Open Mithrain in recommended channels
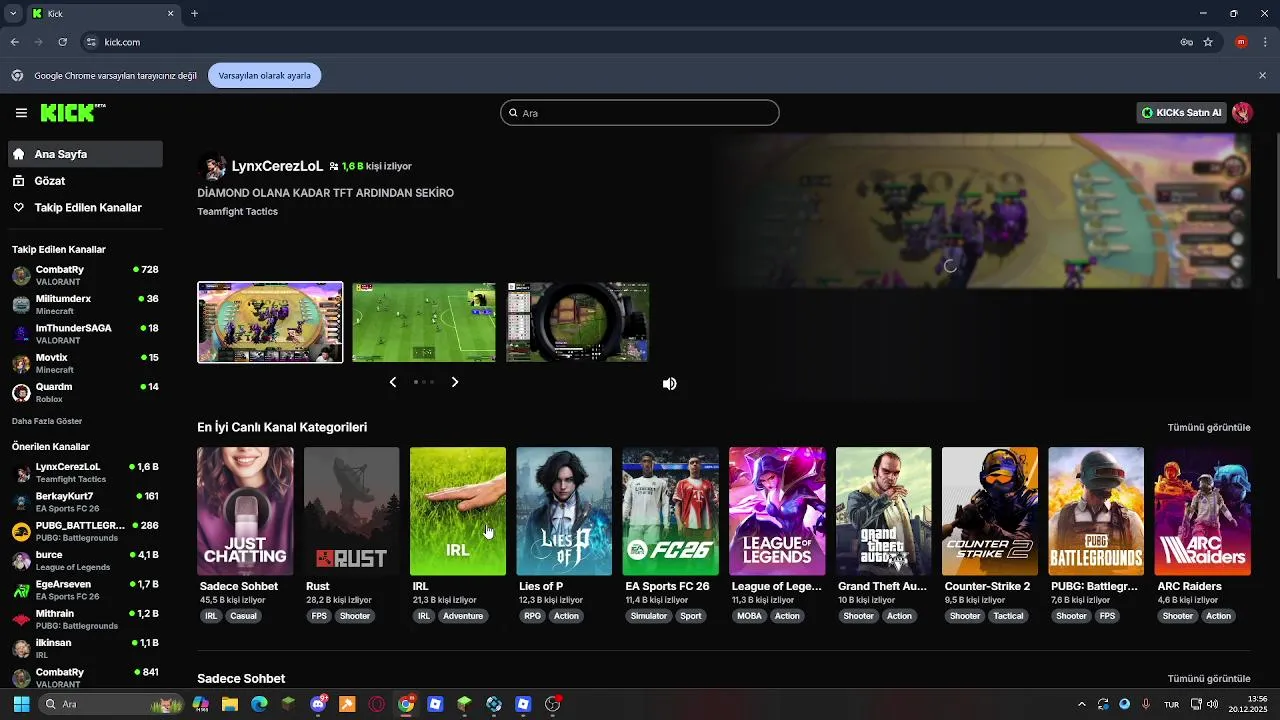This screenshot has width=1280, height=720. click(85, 619)
